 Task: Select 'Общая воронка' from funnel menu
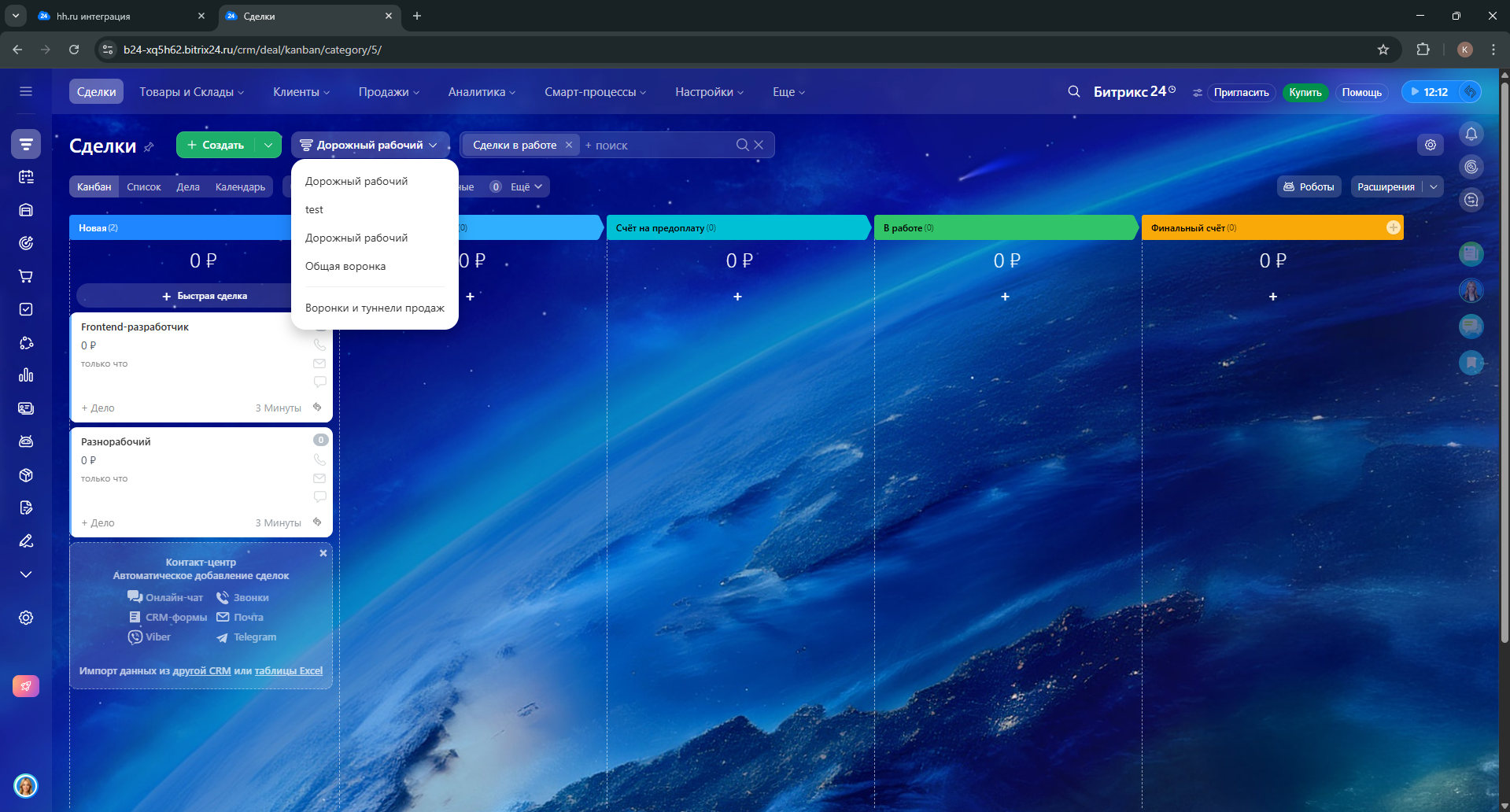345,266
